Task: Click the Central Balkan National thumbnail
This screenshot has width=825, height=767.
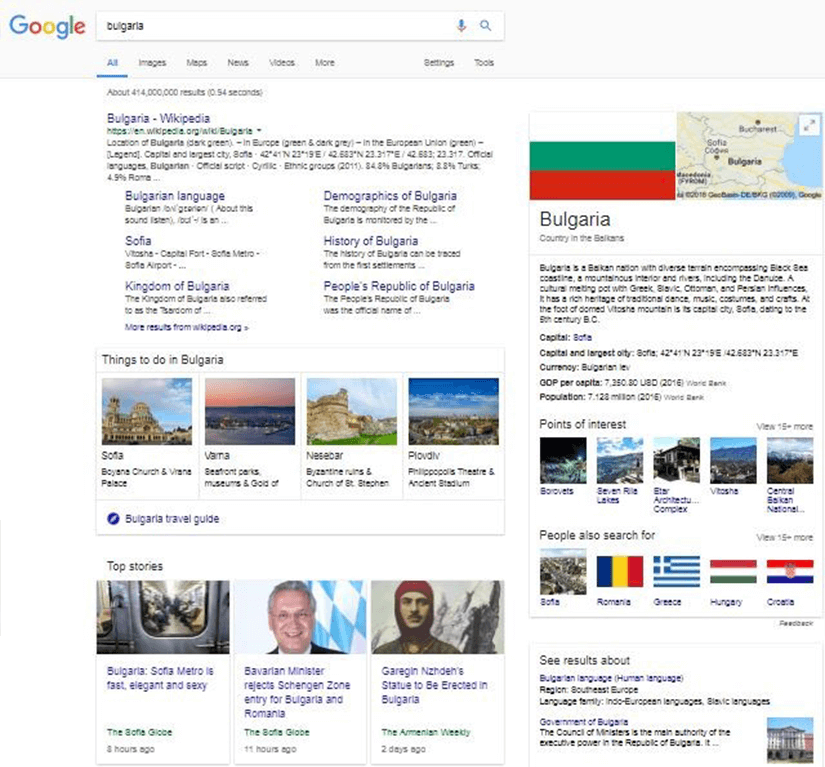Action: pyautogui.click(x=790, y=460)
